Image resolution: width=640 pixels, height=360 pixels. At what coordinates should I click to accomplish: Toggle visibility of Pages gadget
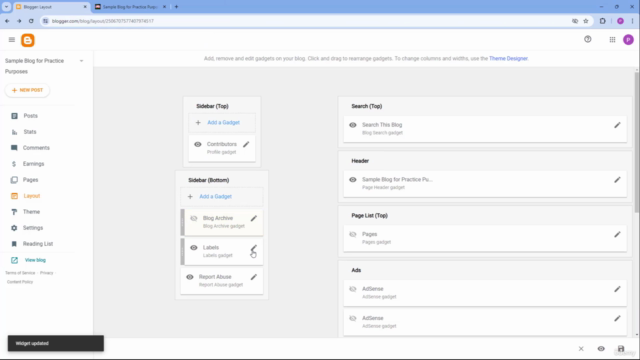[x=353, y=234]
